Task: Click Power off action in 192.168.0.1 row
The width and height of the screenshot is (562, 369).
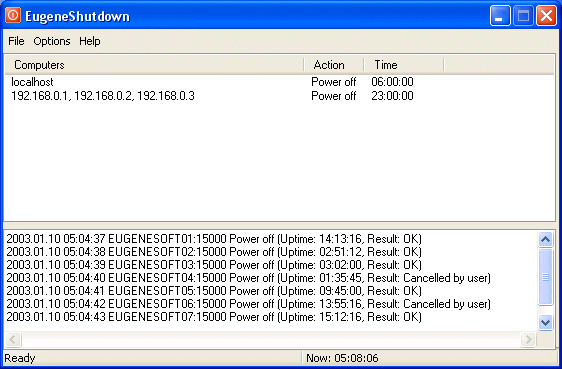Action: tap(333, 96)
